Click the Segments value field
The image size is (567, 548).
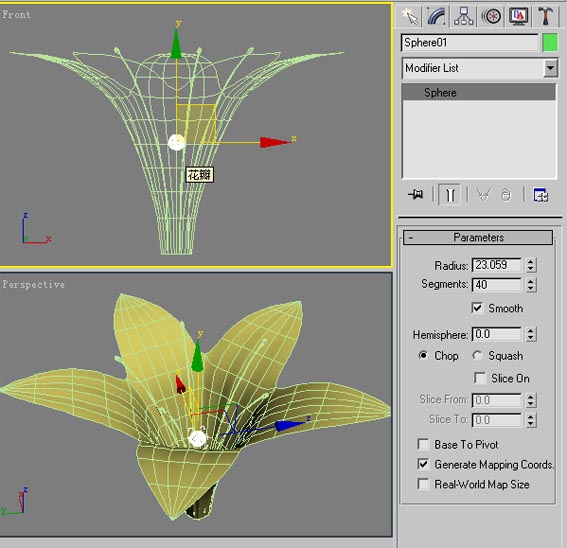(497, 285)
